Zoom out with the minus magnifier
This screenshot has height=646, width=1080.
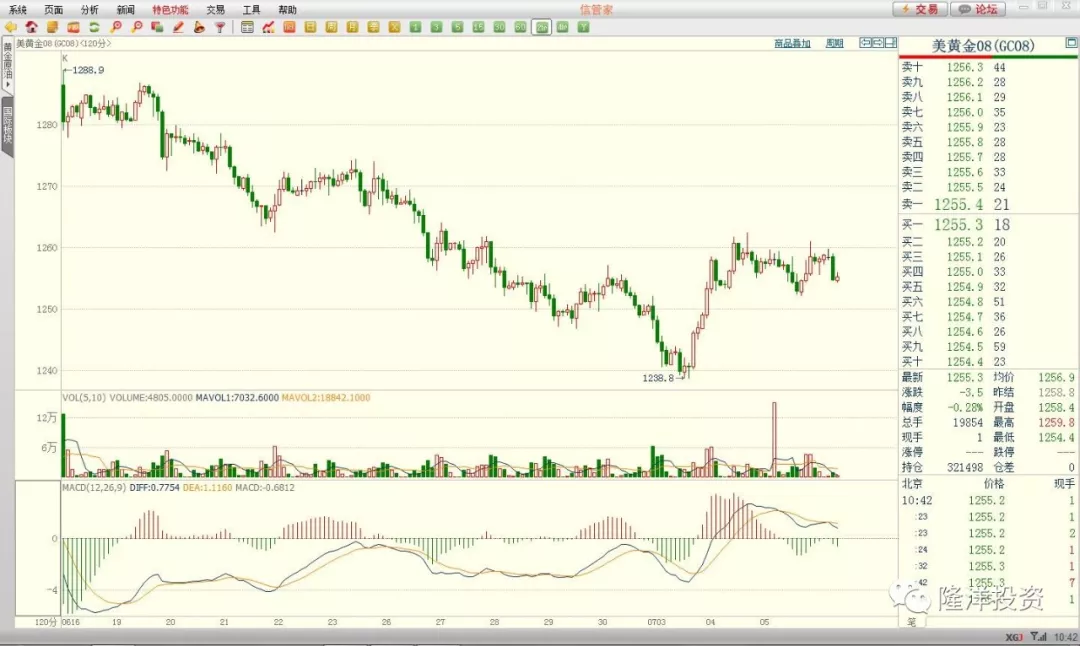click(136, 27)
